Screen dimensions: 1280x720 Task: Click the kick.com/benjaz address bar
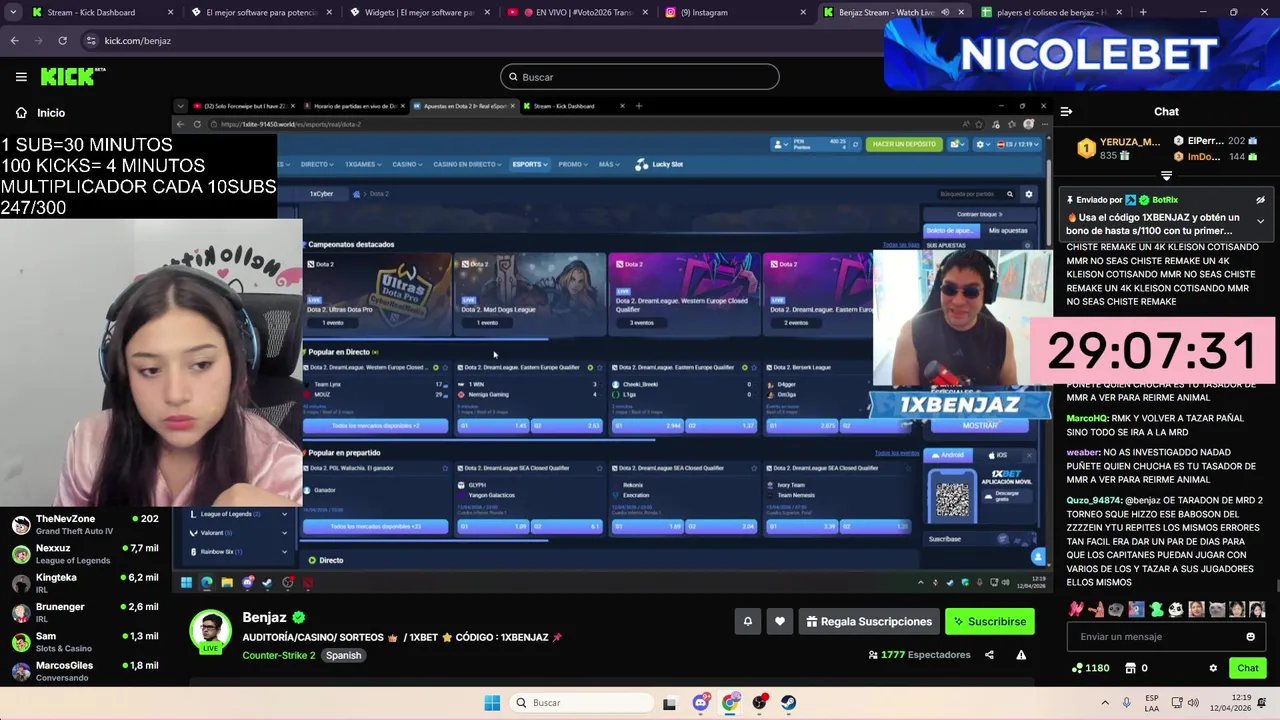(x=480, y=41)
